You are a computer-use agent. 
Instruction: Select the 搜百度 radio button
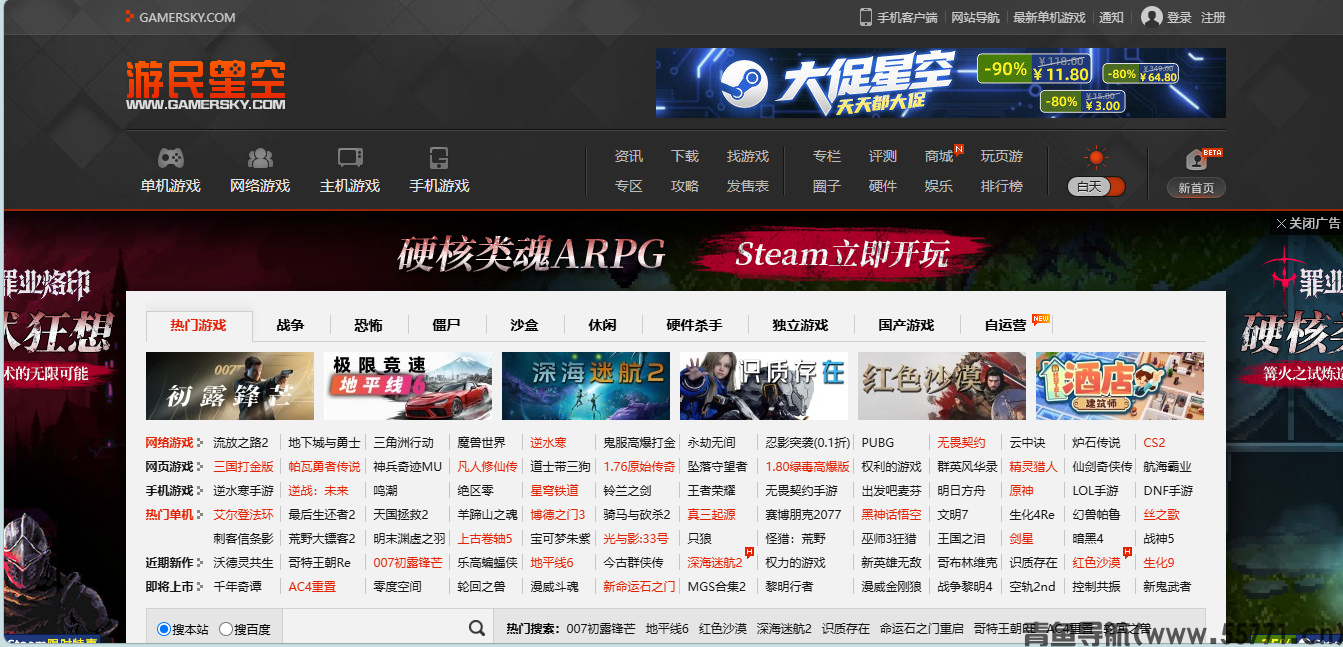coord(226,629)
